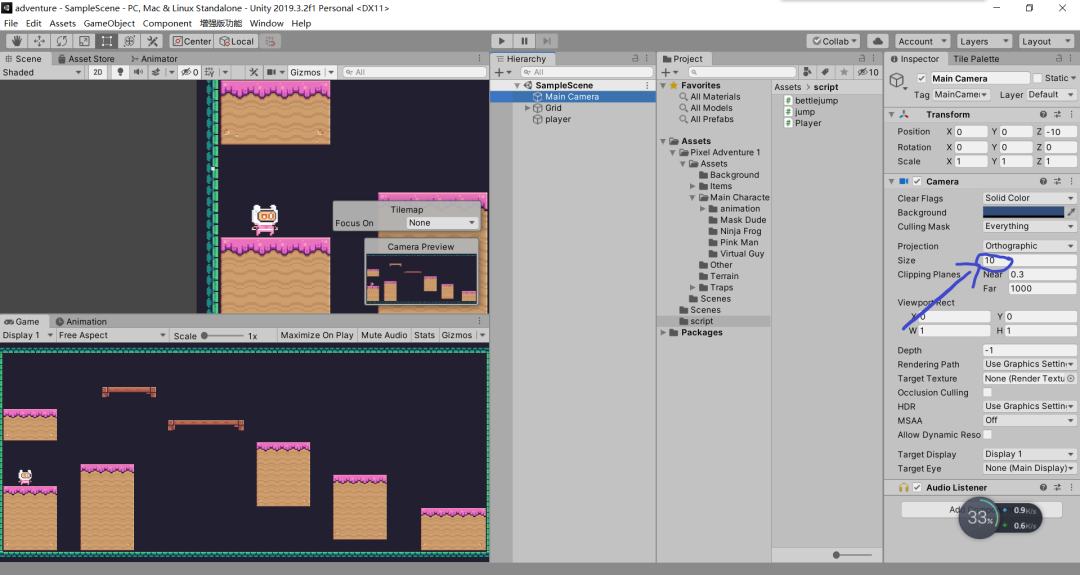Open Transform component help icon

click(x=1043, y=114)
